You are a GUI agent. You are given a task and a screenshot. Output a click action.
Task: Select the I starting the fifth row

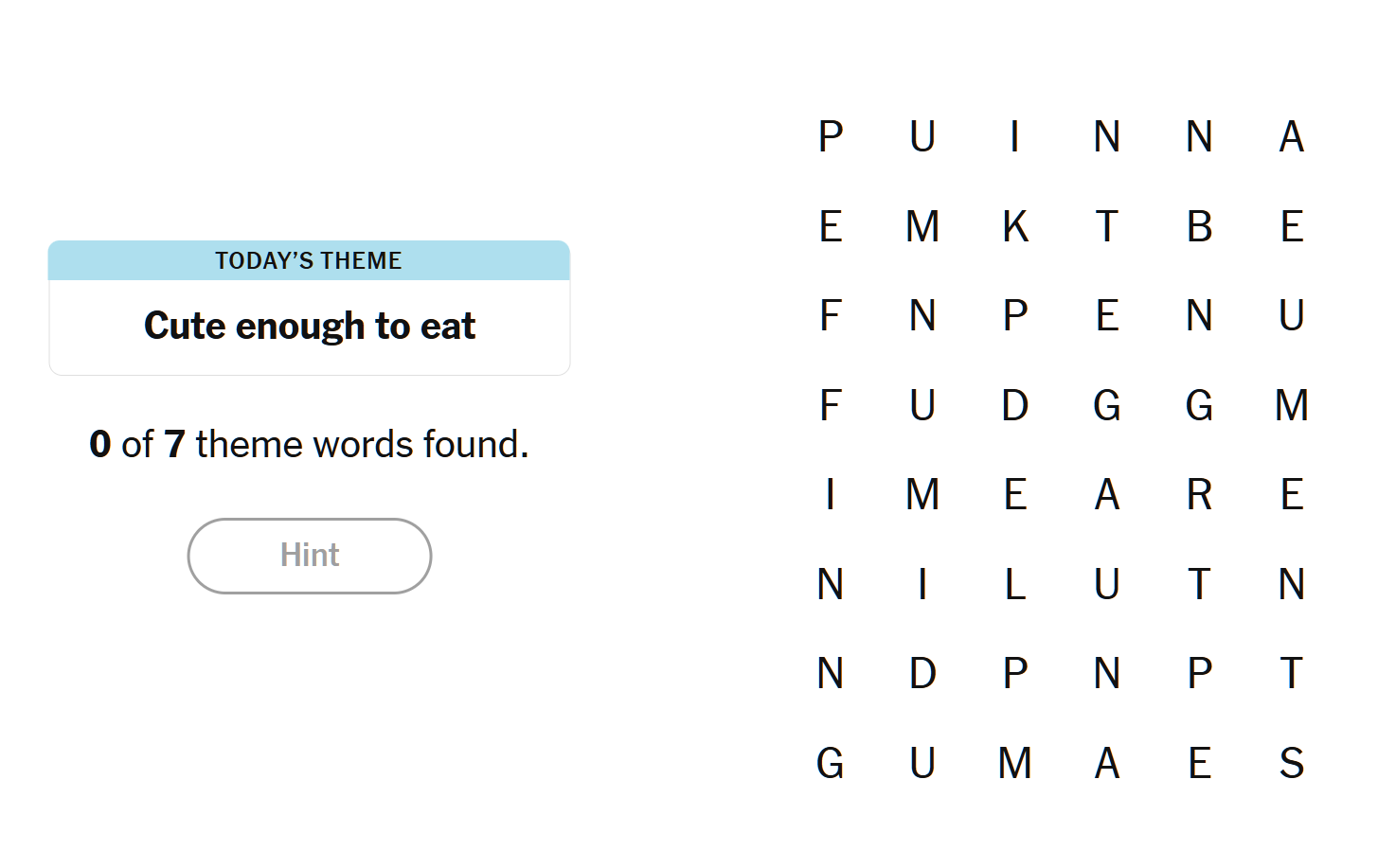(831, 495)
